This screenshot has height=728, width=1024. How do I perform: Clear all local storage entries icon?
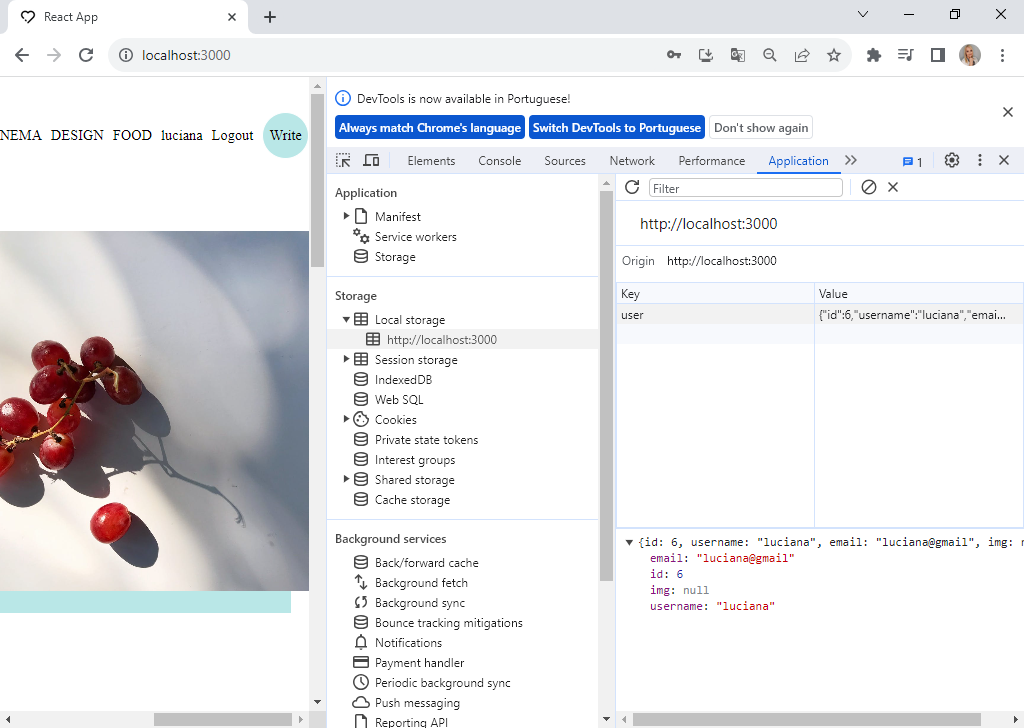[869, 187]
